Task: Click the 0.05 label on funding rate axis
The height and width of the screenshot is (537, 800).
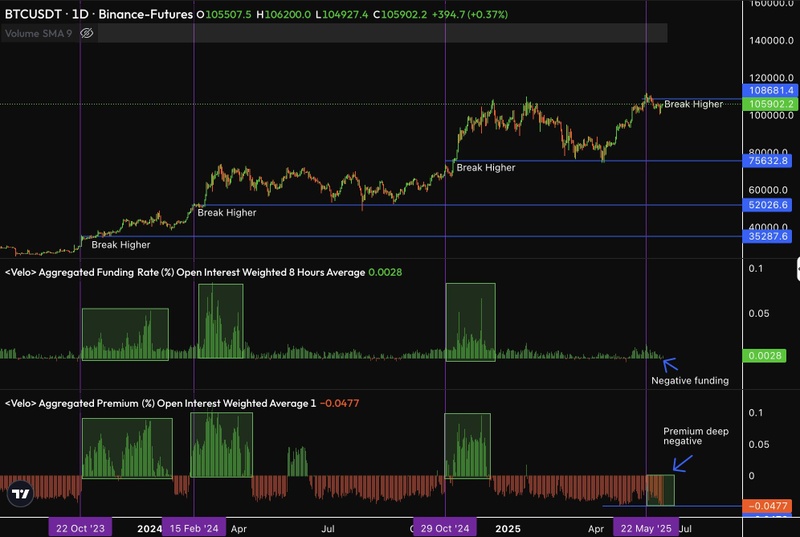Action: point(759,314)
